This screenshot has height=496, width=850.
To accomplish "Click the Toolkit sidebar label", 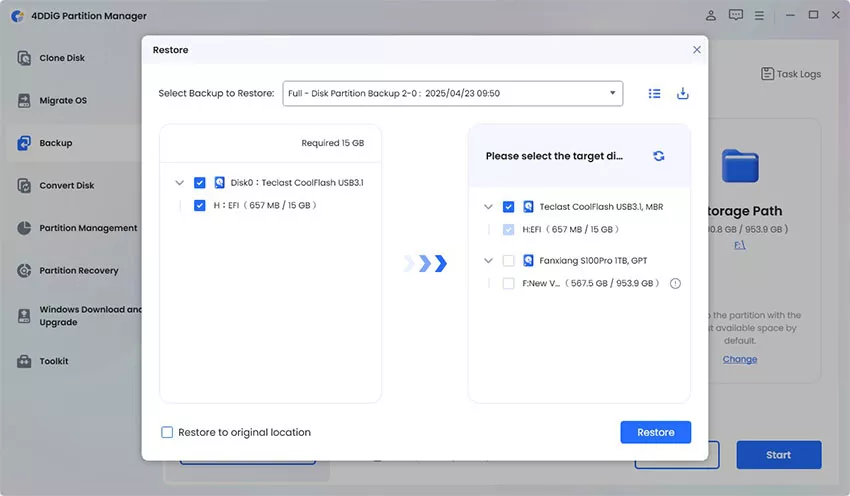I will (54, 361).
